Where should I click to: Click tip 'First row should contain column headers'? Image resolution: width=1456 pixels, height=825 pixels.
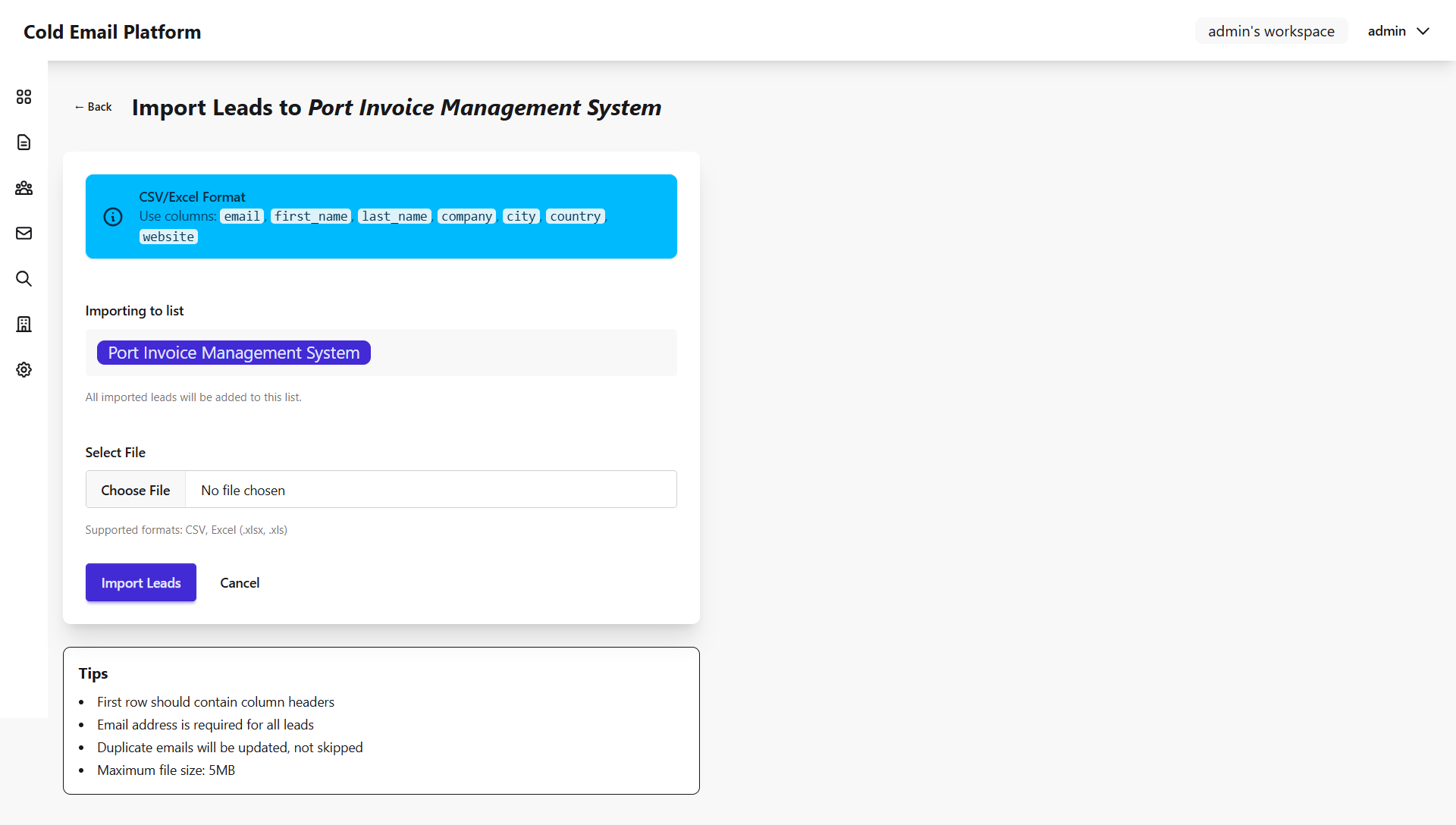click(215, 701)
